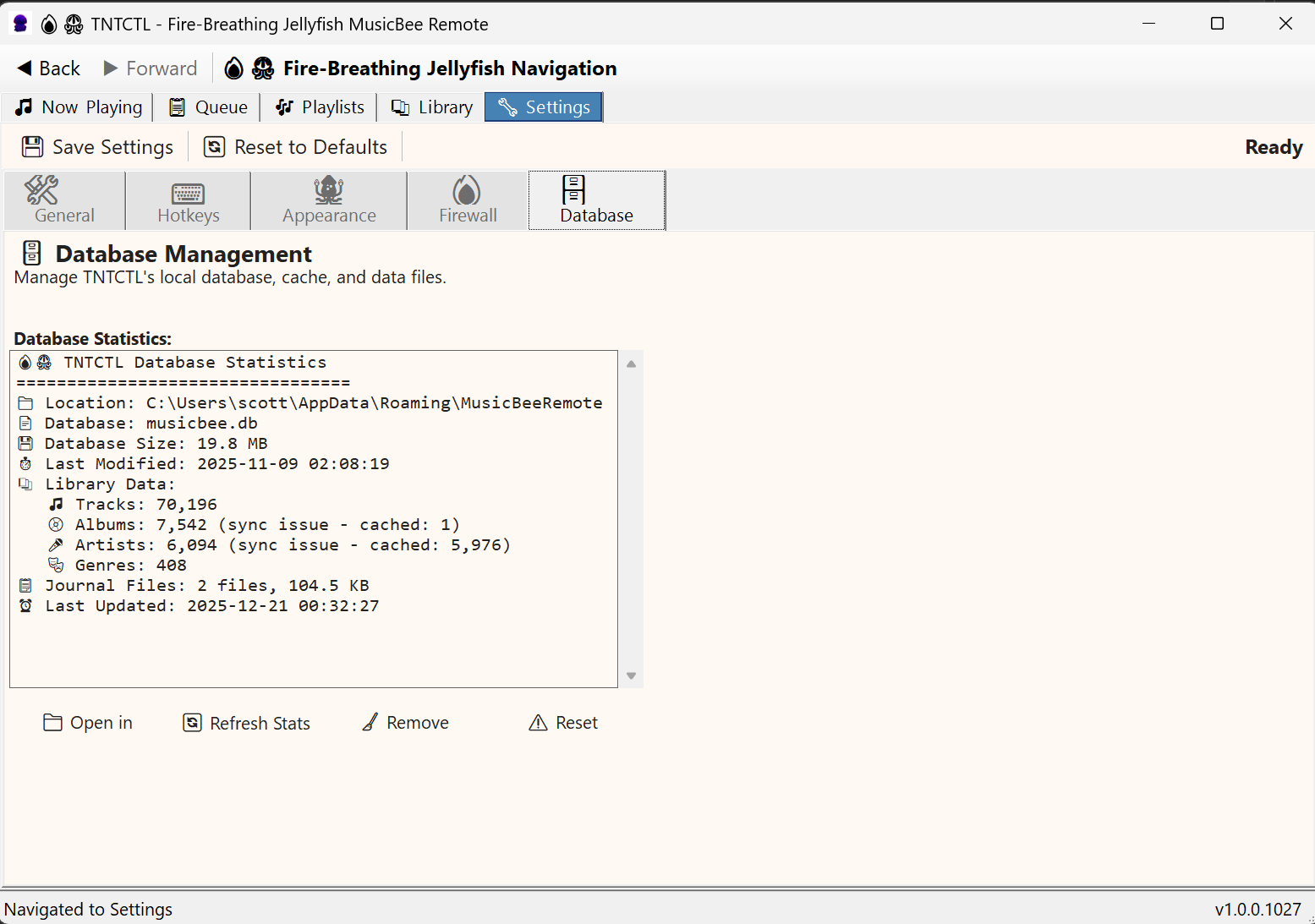Image resolution: width=1315 pixels, height=924 pixels.
Task: Select the Playlists tab
Action: (x=319, y=107)
